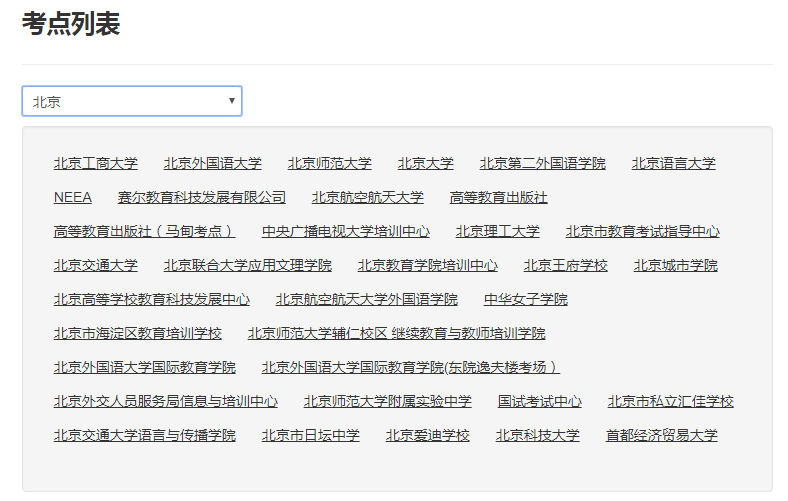Select the 北京师范大学 test center
788x501 pixels.
[330, 163]
